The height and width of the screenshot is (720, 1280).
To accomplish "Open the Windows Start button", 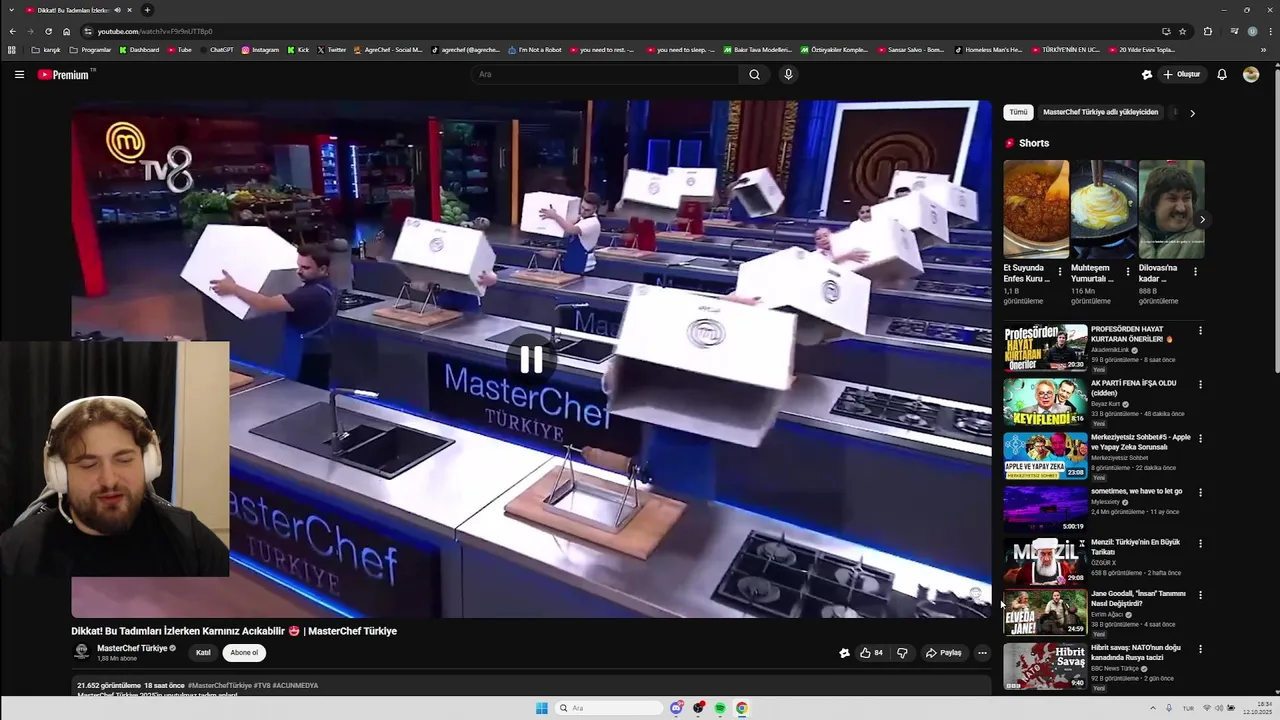I will coord(542,708).
